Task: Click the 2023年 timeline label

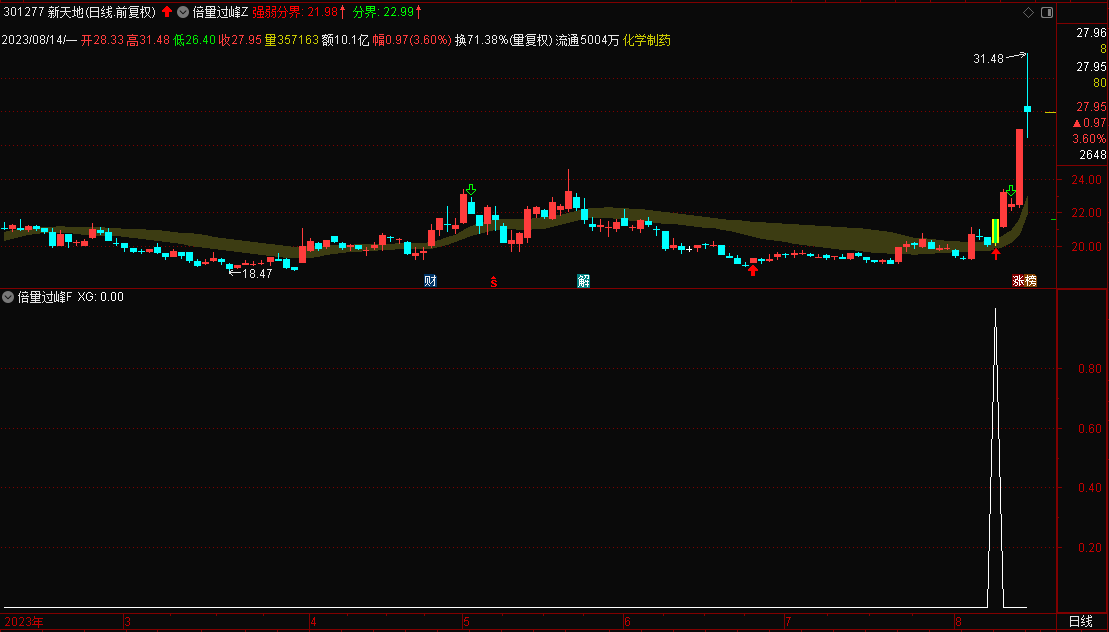Action: (24, 622)
